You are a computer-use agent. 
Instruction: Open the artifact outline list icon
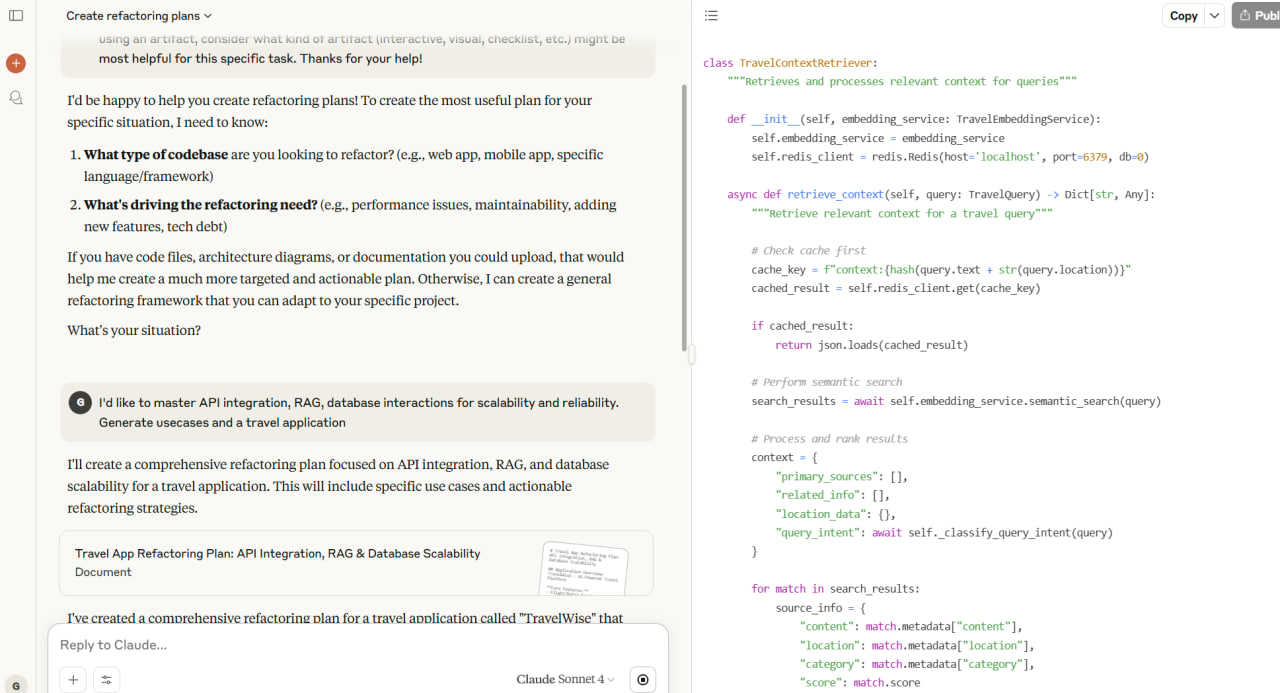click(711, 16)
